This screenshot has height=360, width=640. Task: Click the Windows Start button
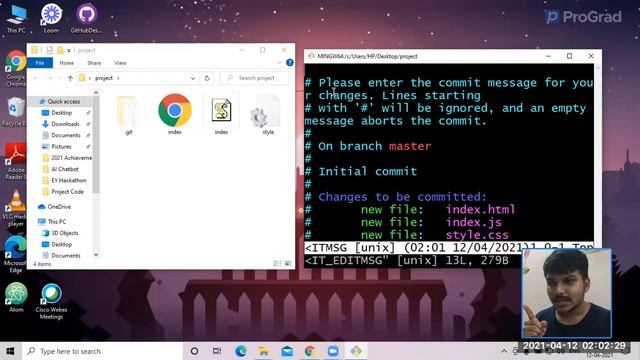coord(10,351)
